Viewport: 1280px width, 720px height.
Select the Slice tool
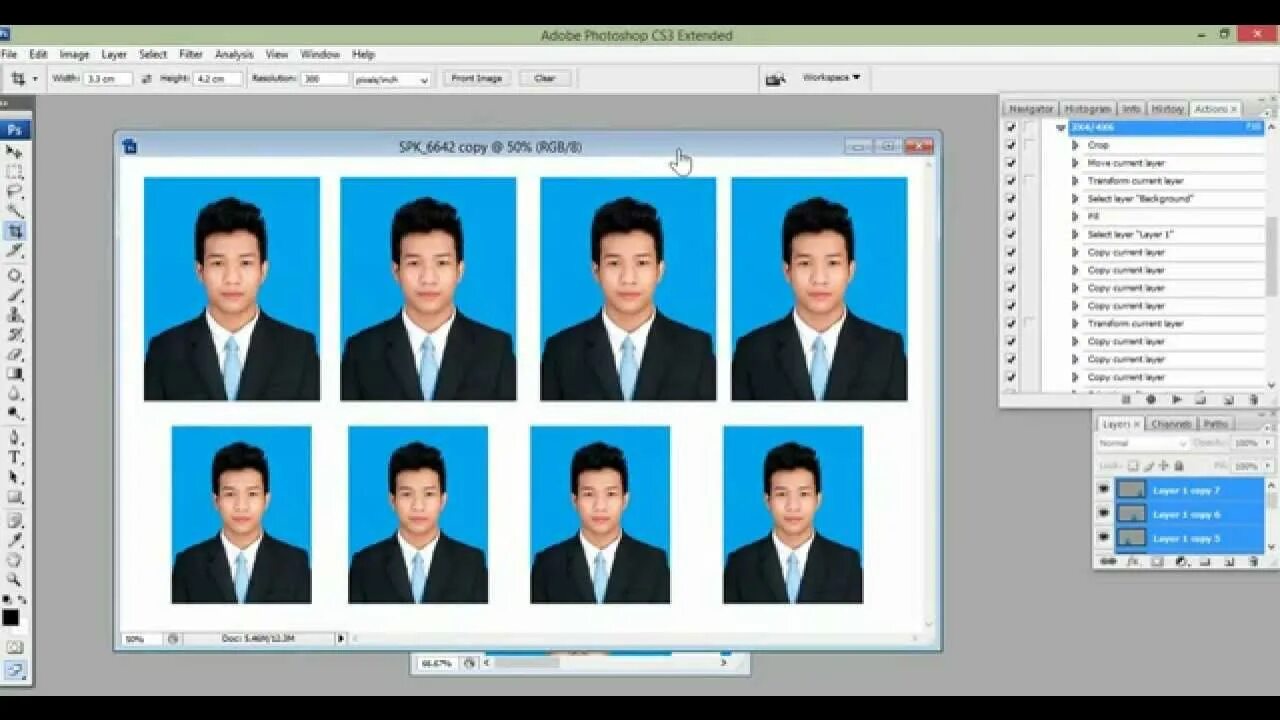coord(14,251)
